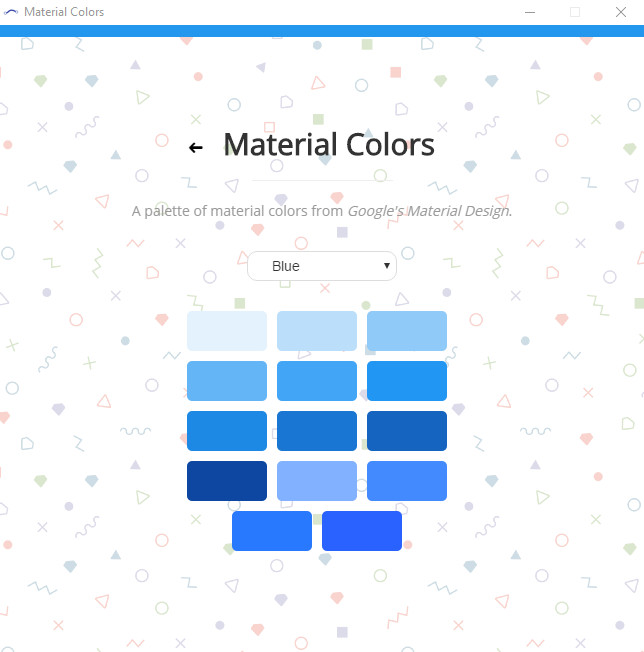Pick the darkest navy blue swatch
The image size is (644, 652).
click(227, 481)
